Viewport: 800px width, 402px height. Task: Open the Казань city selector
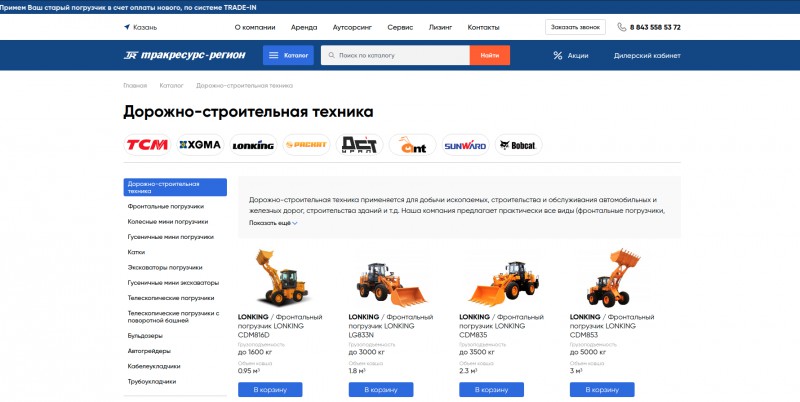point(140,28)
